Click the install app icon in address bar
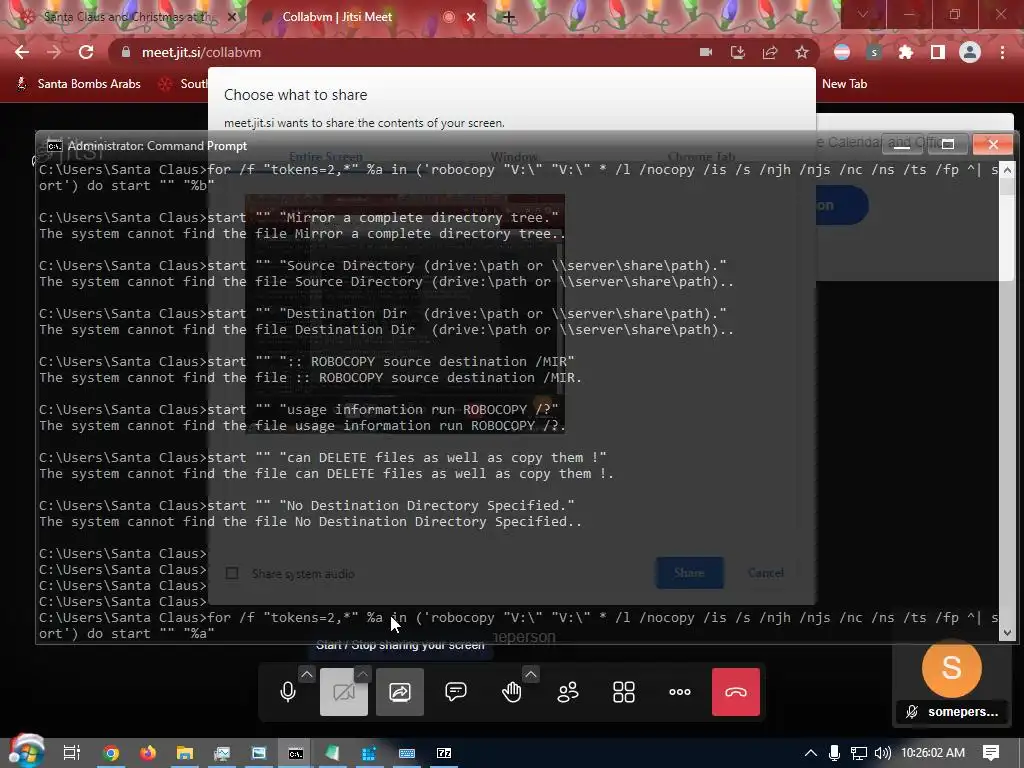The height and width of the screenshot is (768, 1024). 738,52
